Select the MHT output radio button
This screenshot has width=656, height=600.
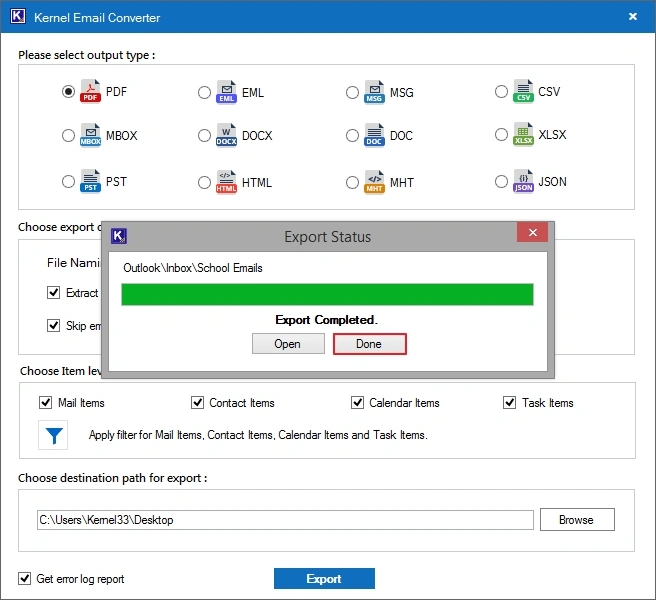pyautogui.click(x=352, y=182)
